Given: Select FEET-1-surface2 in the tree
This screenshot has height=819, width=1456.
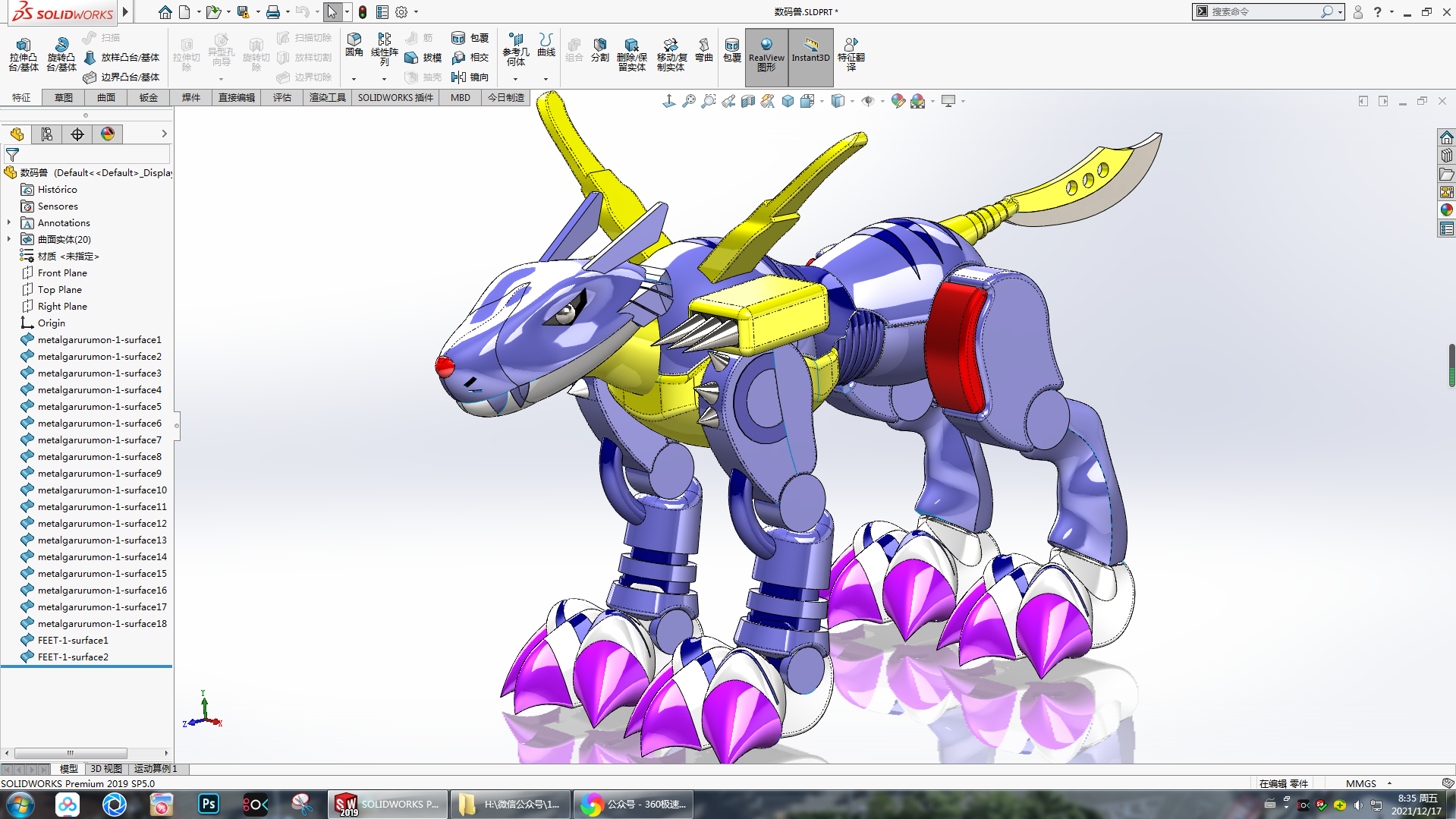Looking at the screenshot, I should coord(73,657).
